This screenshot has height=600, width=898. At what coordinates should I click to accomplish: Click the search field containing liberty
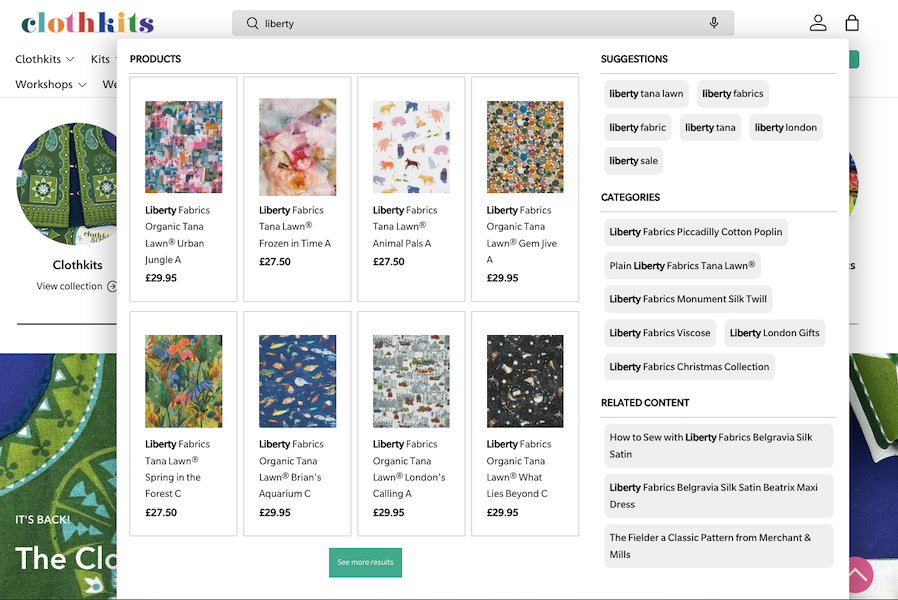[483, 23]
